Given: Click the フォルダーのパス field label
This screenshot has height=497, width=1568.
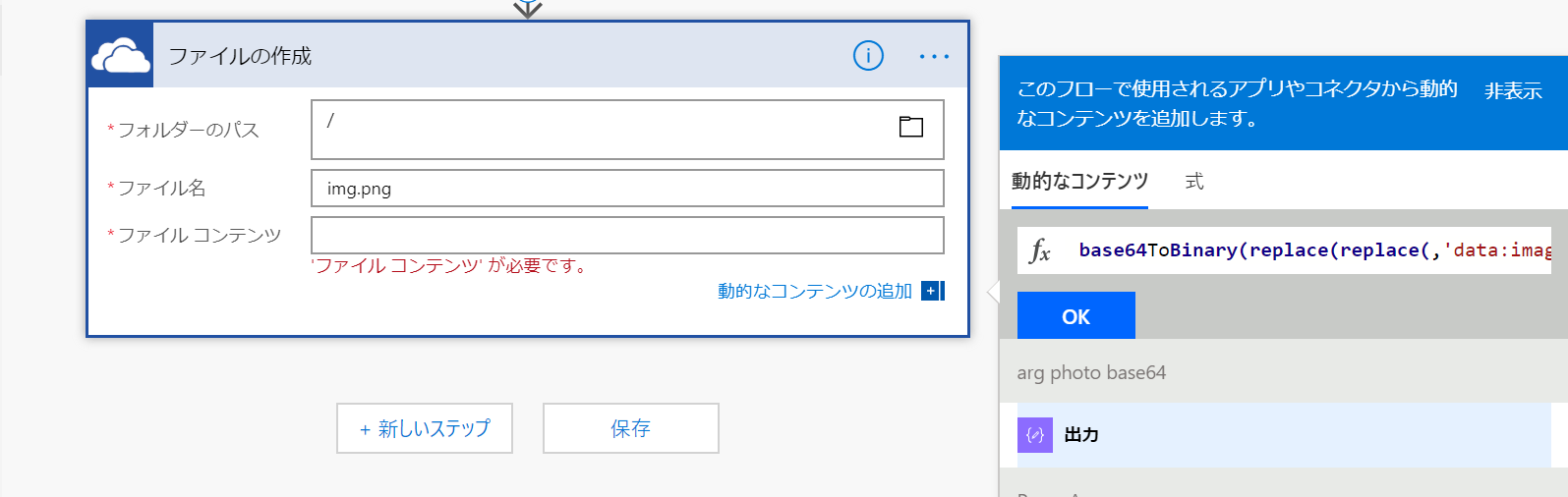Looking at the screenshot, I should (189, 130).
